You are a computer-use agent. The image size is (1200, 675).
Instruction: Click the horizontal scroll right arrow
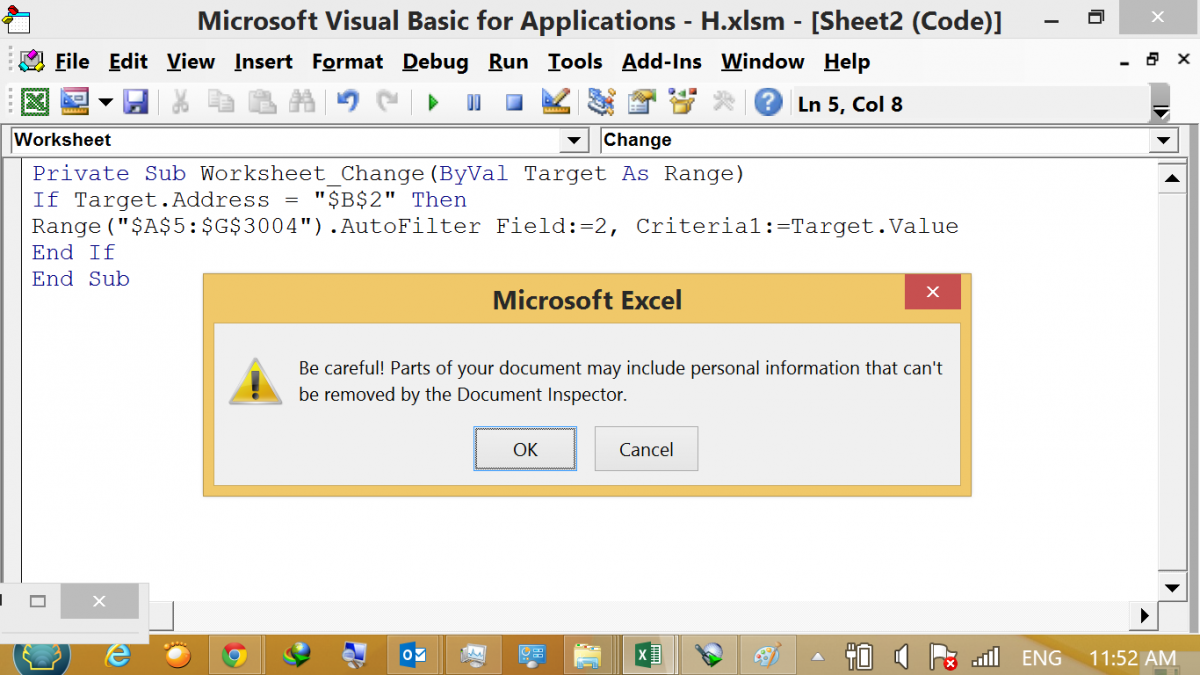point(1144,615)
